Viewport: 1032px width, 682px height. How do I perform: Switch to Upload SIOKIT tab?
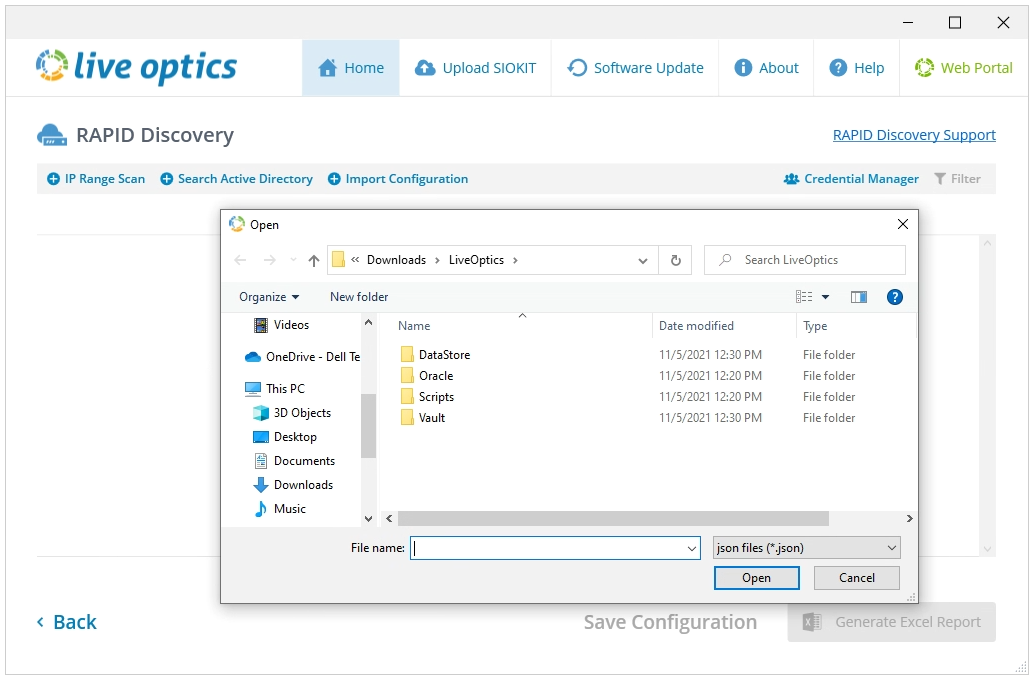[475, 68]
